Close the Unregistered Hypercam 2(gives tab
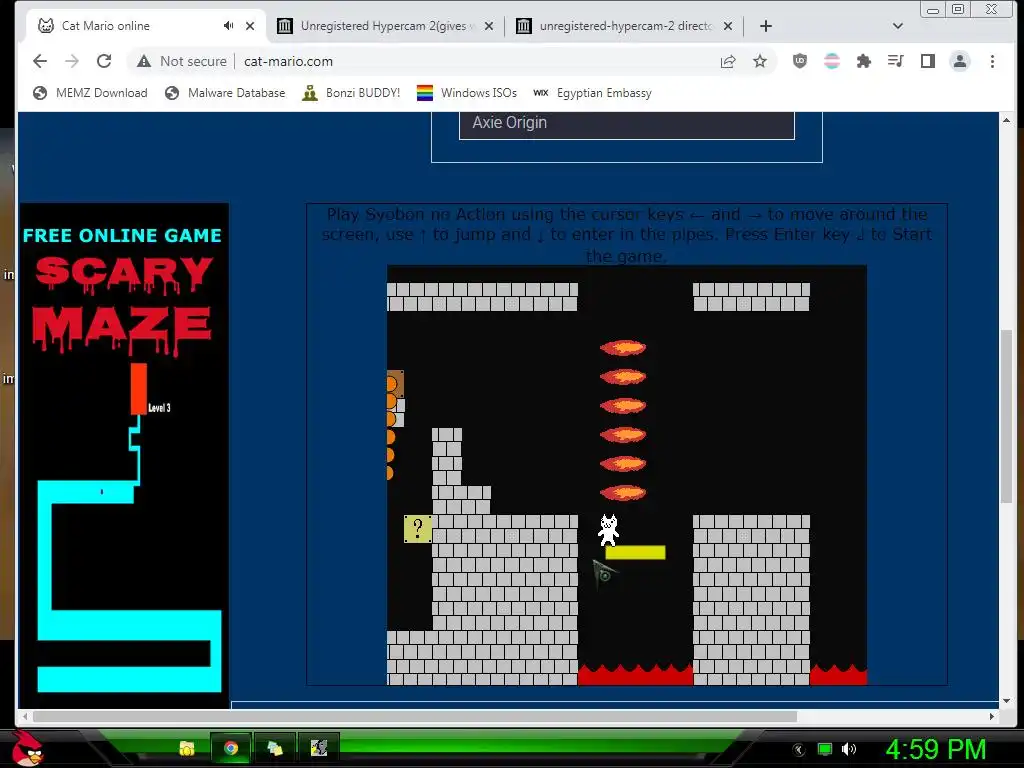The width and height of the screenshot is (1024, 768). click(x=489, y=26)
